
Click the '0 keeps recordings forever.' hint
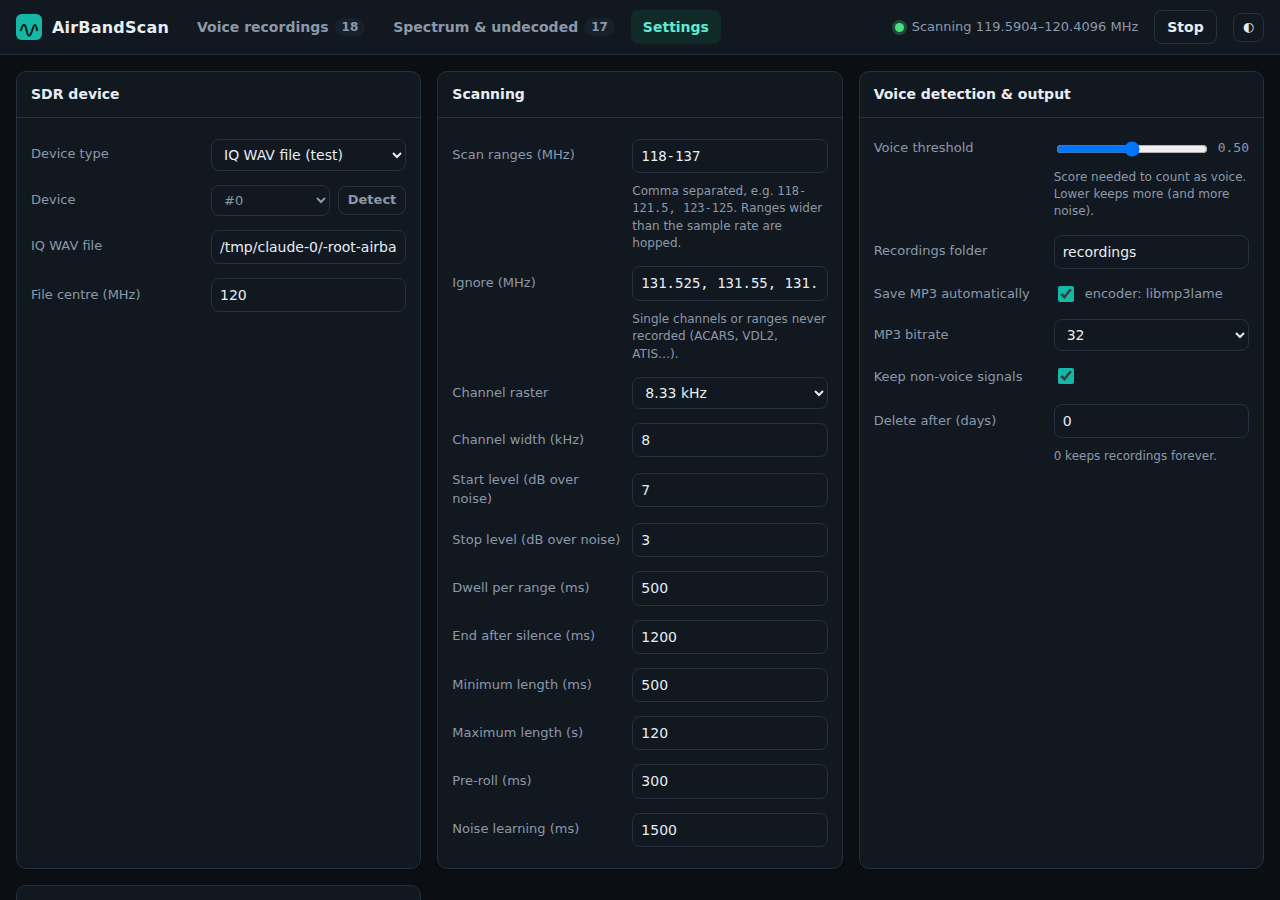1135,456
